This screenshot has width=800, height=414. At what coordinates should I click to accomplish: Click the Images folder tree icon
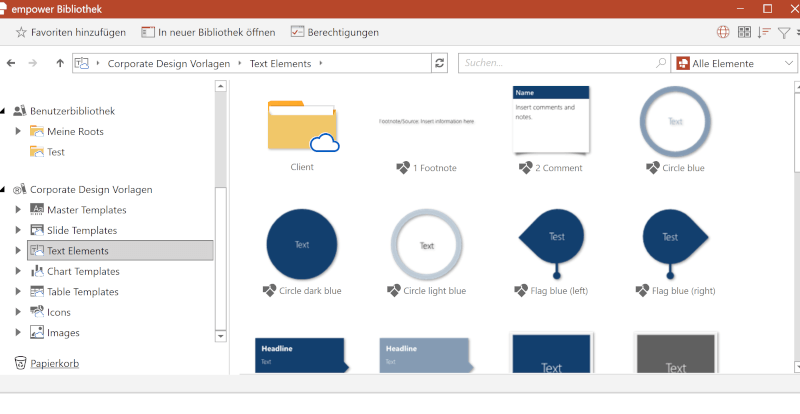point(37,332)
